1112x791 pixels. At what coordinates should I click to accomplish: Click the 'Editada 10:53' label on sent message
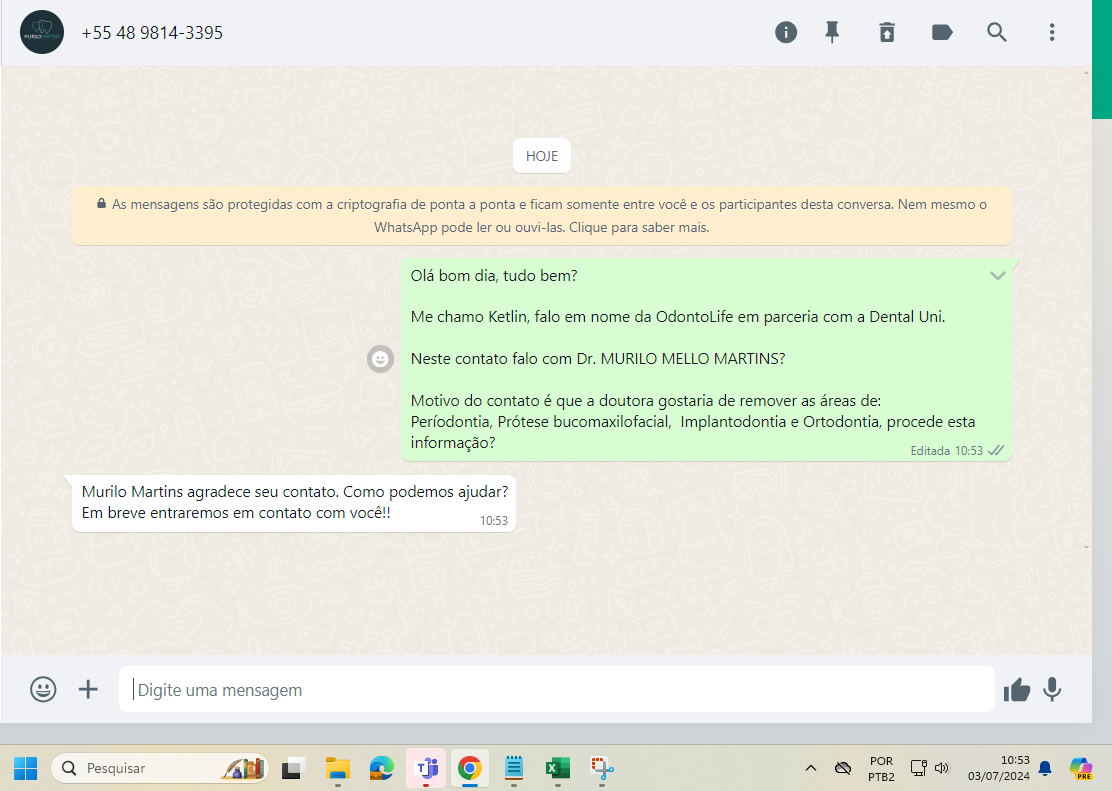[946, 450]
